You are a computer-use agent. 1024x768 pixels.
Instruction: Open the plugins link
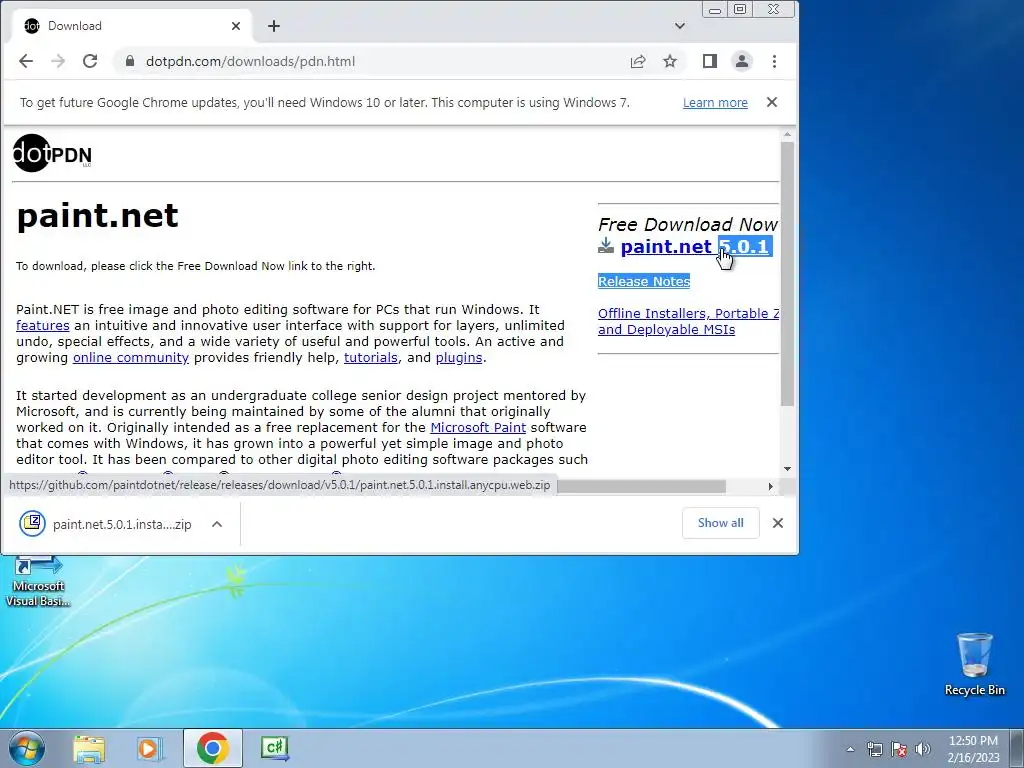tap(459, 357)
